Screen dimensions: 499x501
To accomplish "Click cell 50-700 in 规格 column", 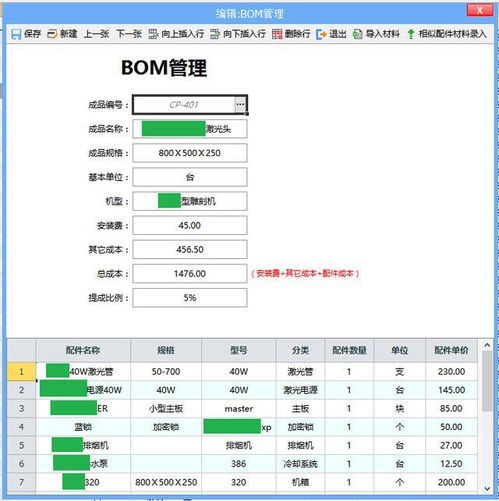I will tap(166, 371).
